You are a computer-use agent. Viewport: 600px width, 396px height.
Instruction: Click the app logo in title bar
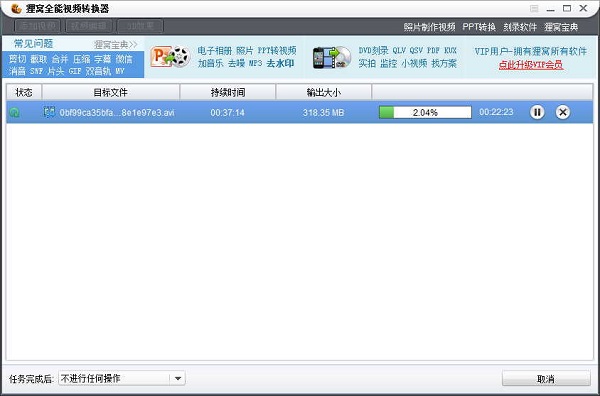coord(16,8)
